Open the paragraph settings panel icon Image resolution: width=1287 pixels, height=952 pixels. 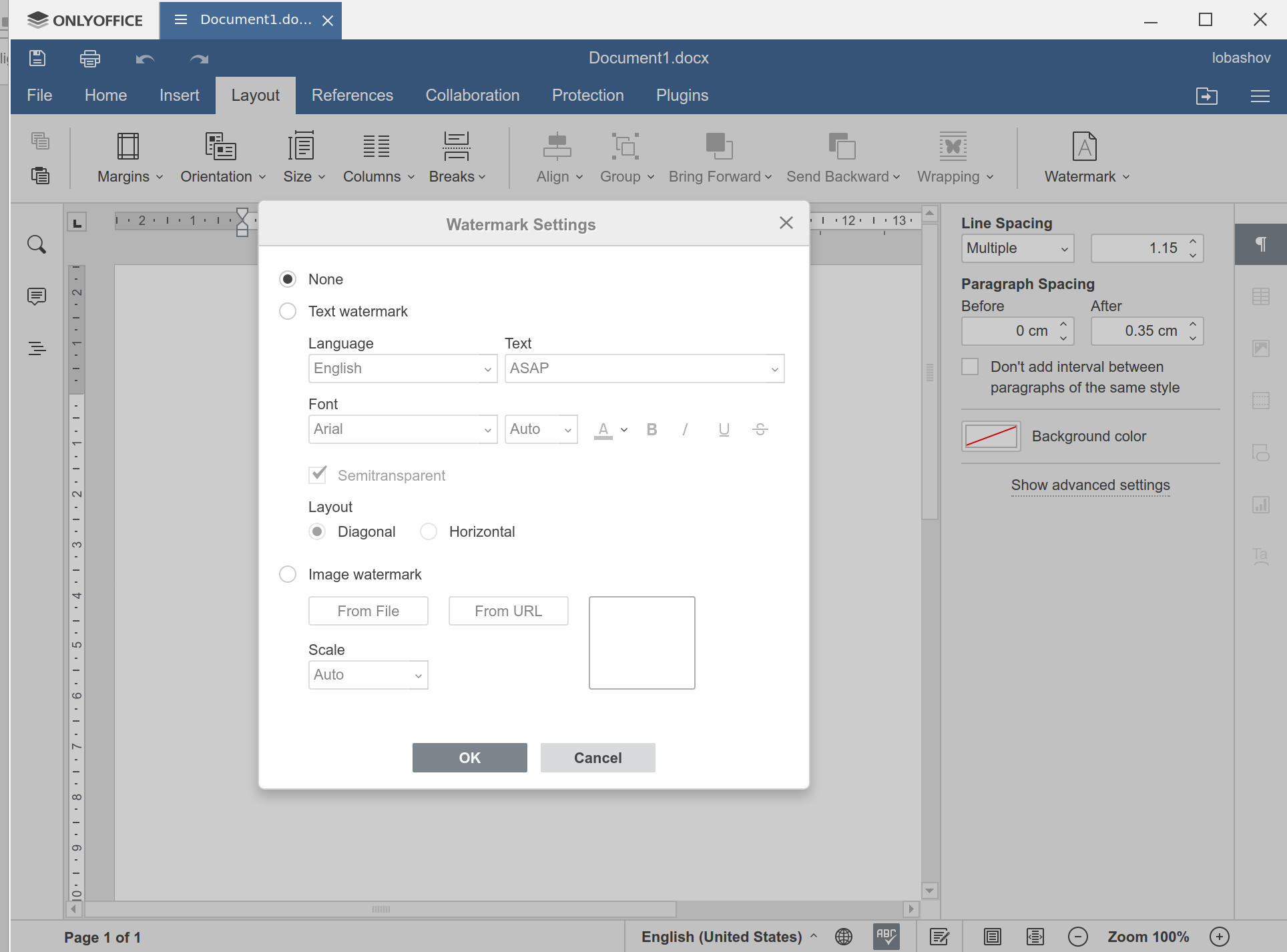(x=1261, y=244)
